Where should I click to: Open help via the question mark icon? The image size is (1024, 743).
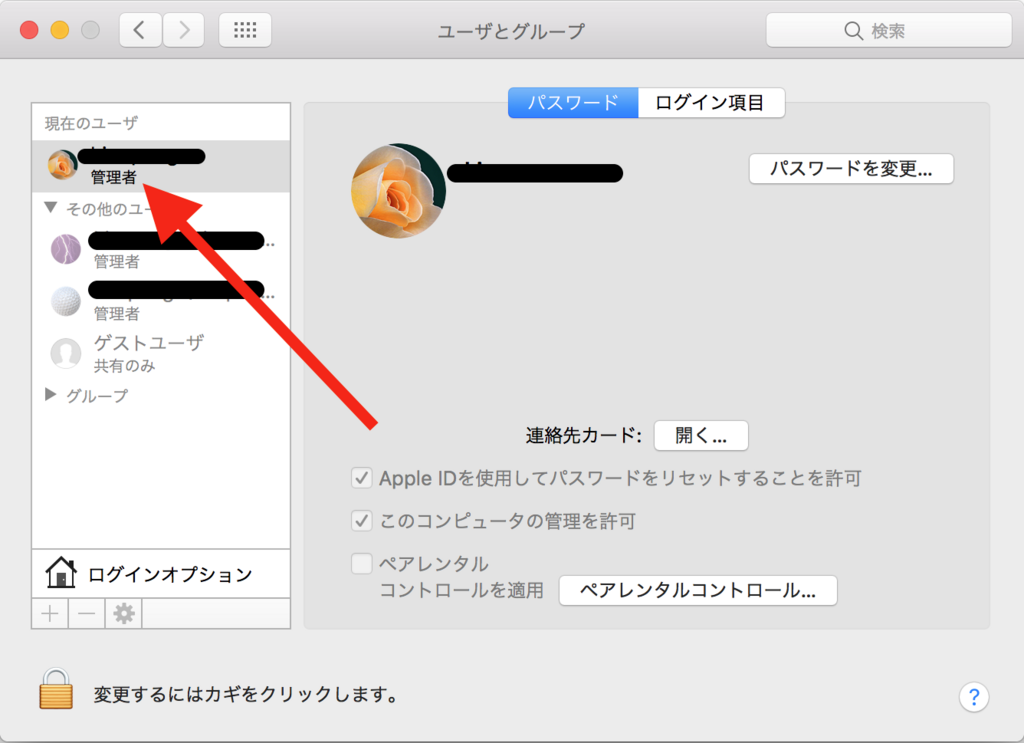974,697
